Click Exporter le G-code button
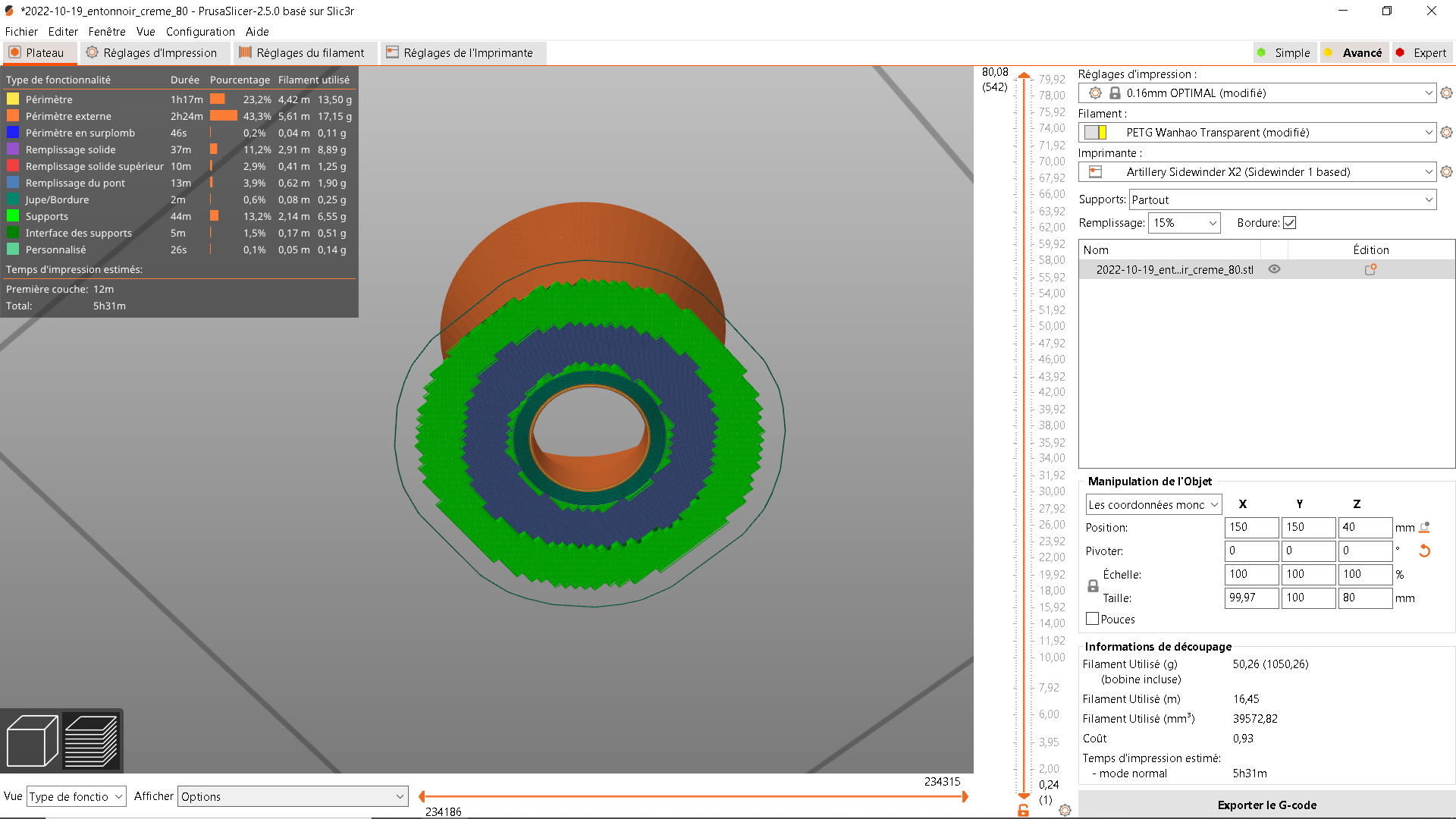Viewport: 1456px width, 819px height. click(x=1266, y=805)
